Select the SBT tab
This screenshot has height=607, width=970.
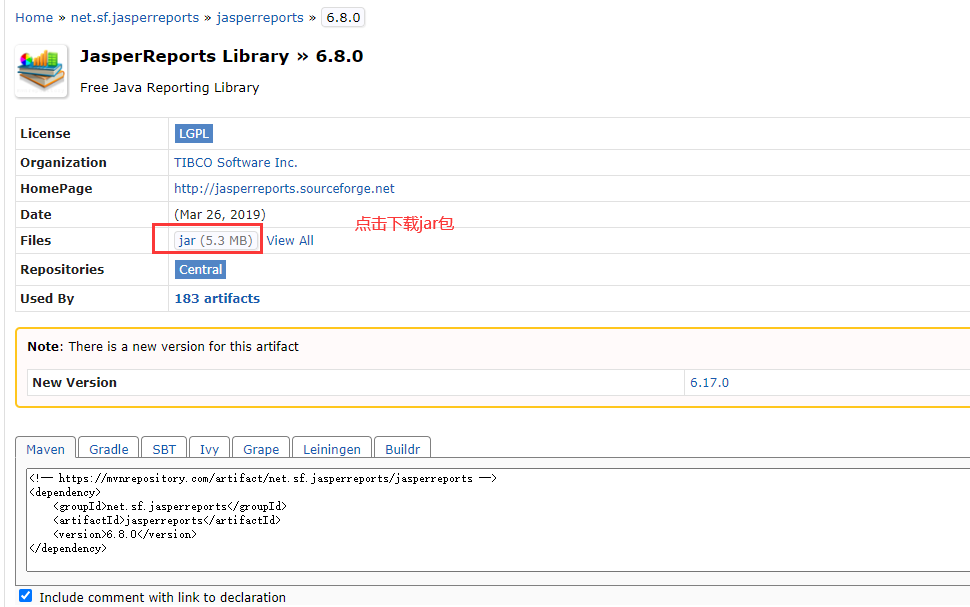pyautogui.click(x=163, y=449)
